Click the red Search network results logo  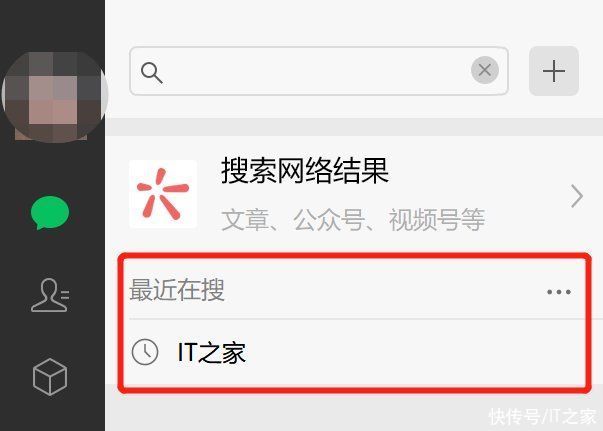(x=163, y=194)
